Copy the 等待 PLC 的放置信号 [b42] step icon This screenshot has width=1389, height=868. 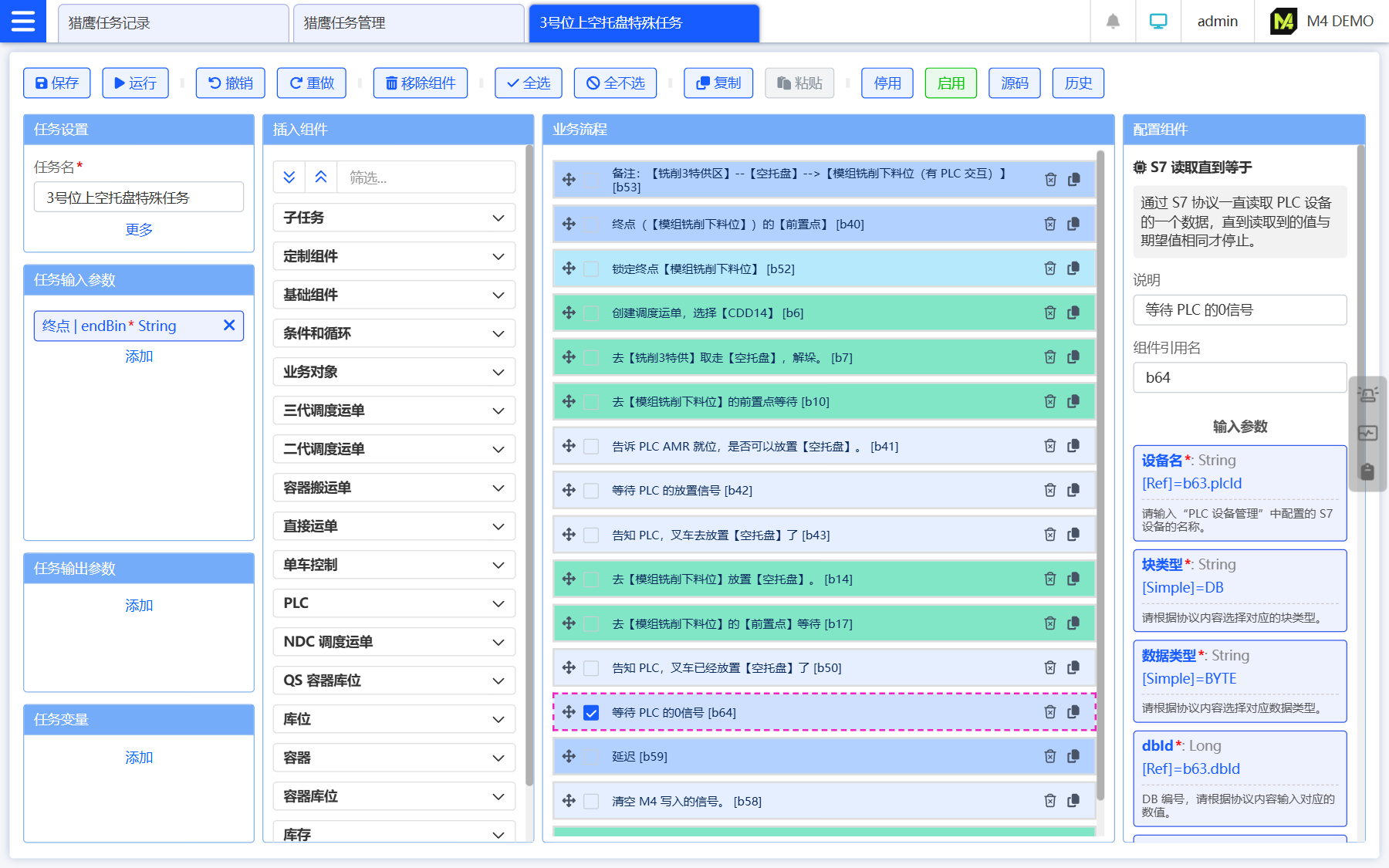coord(1073,490)
